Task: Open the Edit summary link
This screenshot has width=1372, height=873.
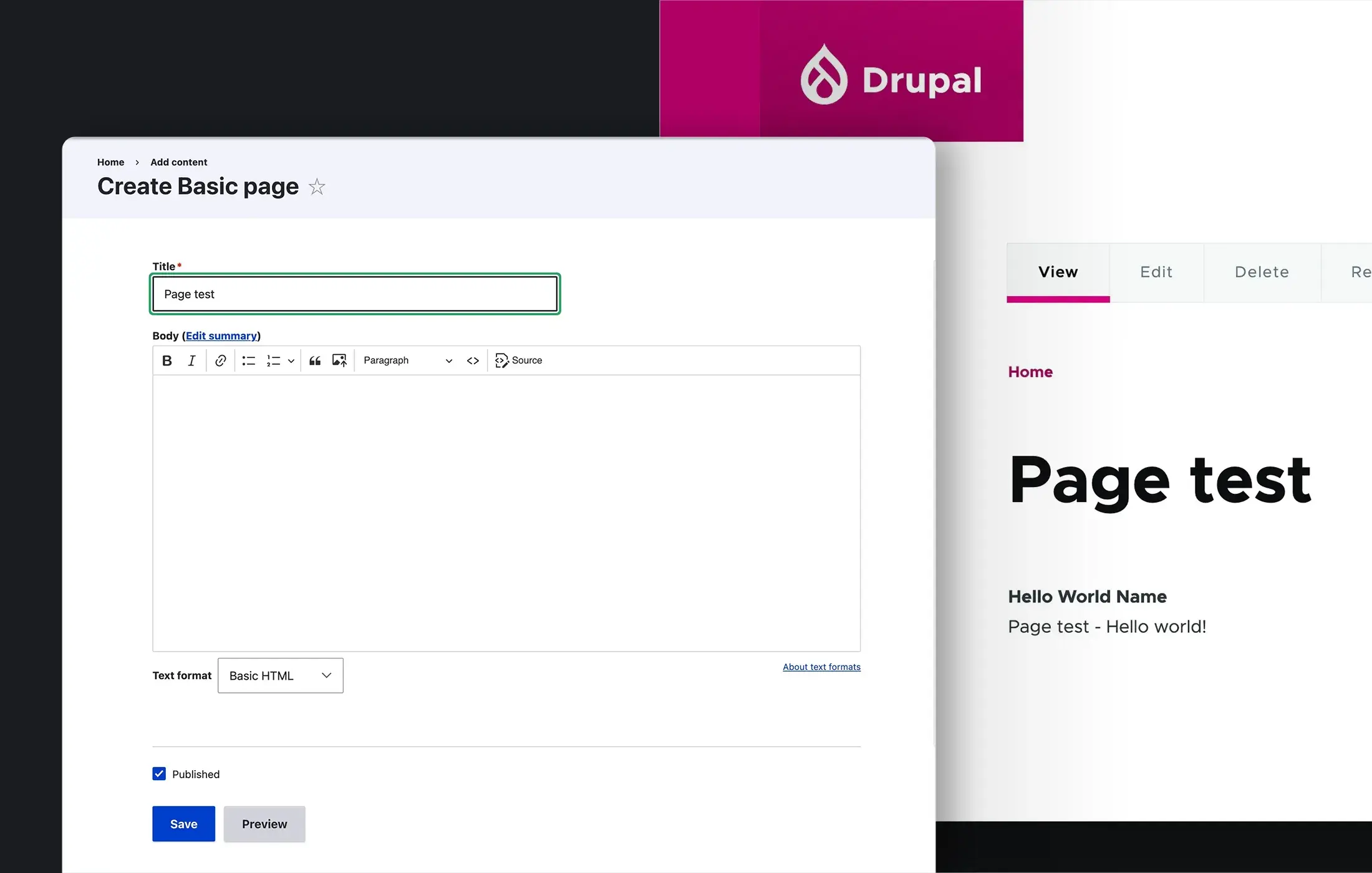Action: [221, 335]
